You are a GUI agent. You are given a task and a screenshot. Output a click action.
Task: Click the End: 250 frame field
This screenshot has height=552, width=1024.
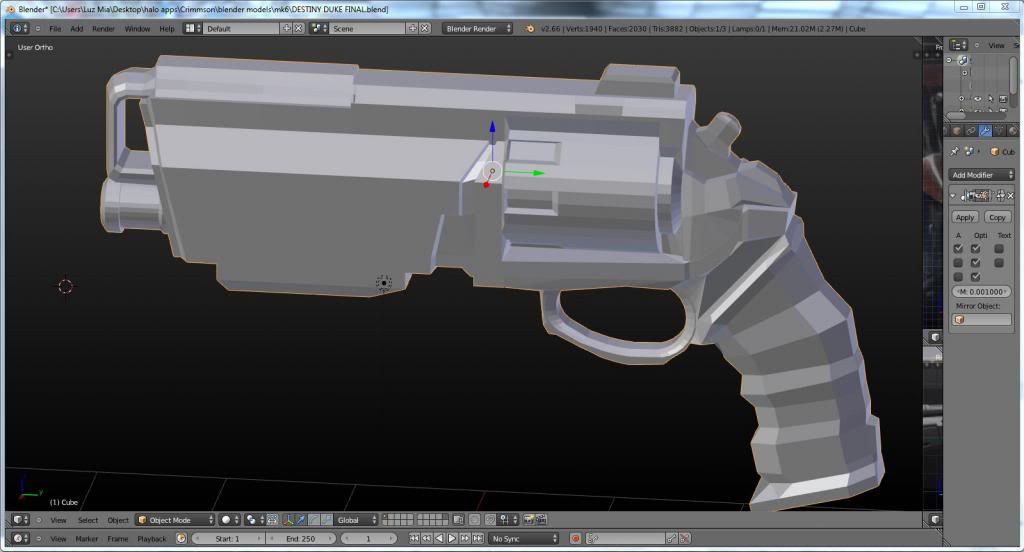coord(300,539)
